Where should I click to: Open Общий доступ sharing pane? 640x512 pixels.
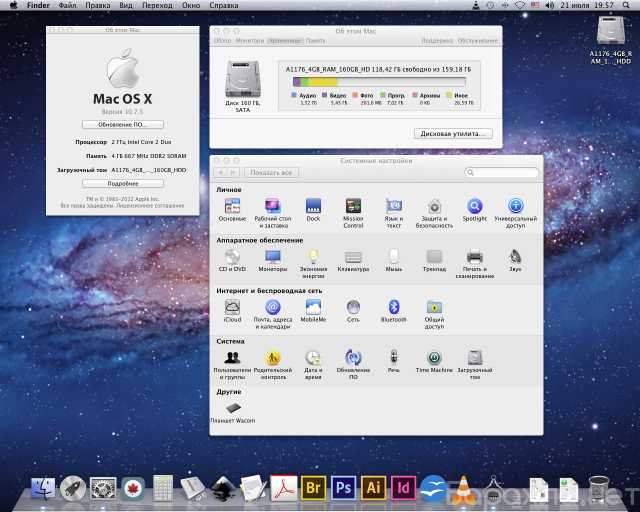(434, 314)
